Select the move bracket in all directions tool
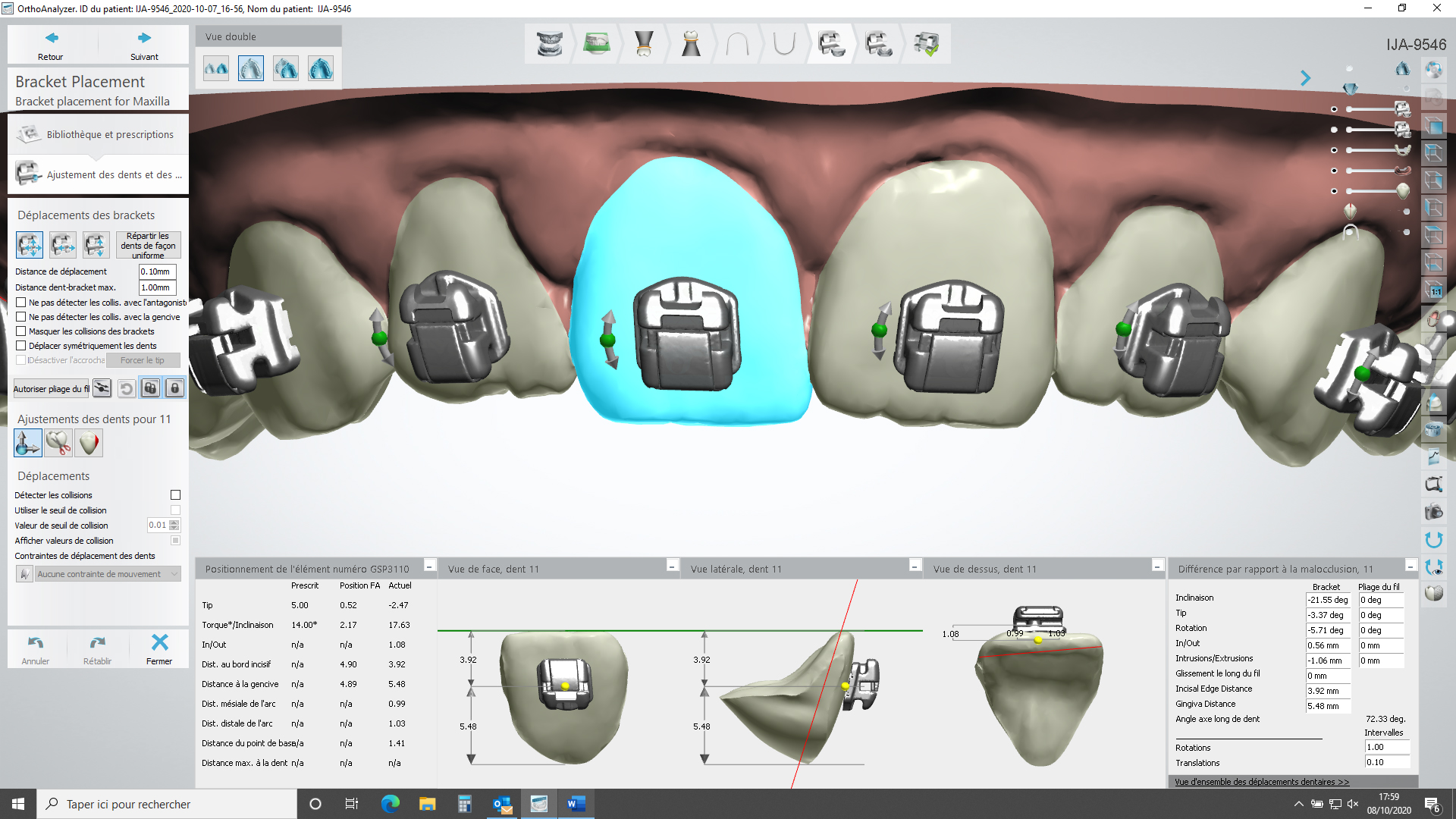 (x=30, y=244)
